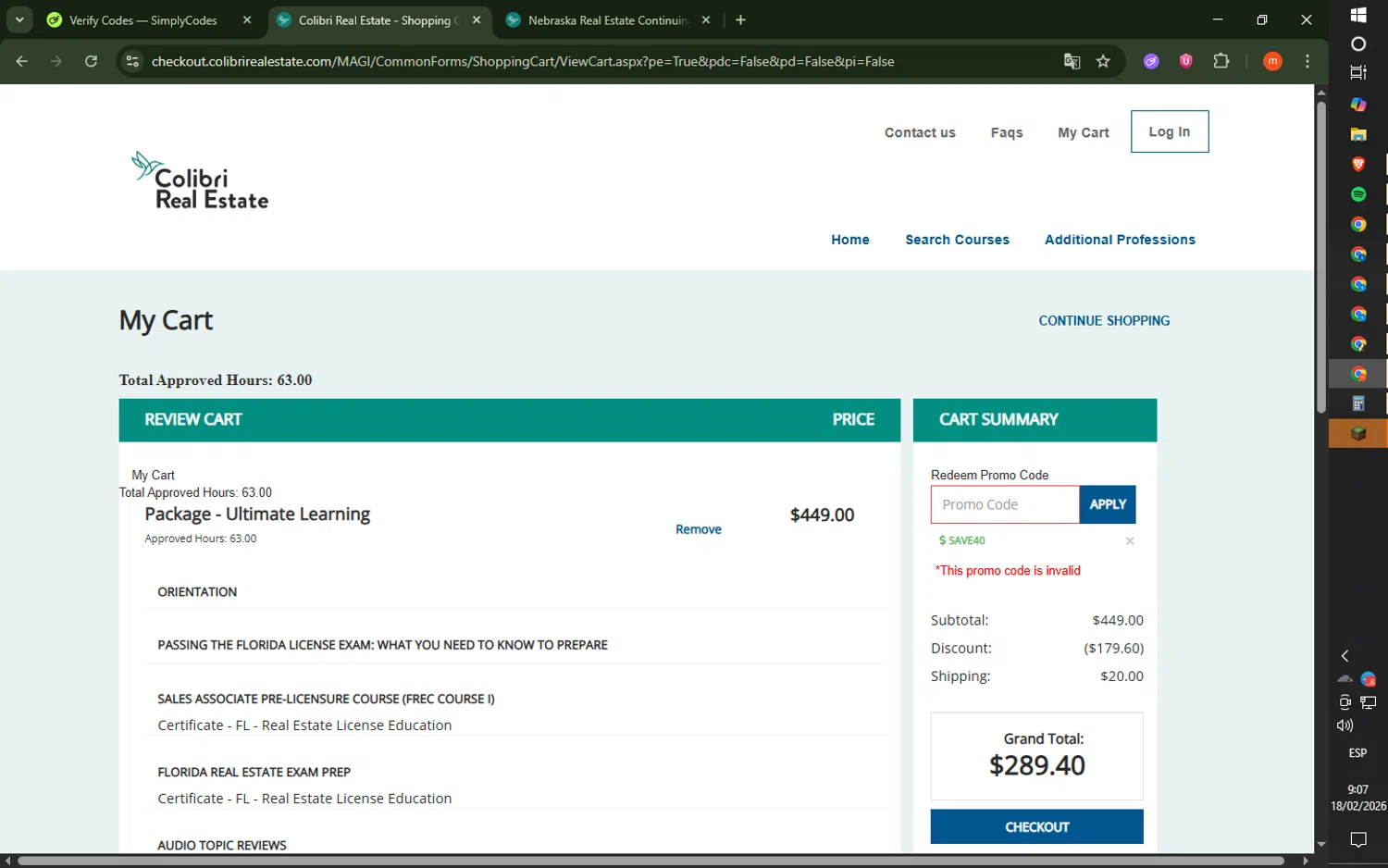Image resolution: width=1388 pixels, height=868 pixels.
Task: Open the network status tray icon
Action: (x=1369, y=702)
